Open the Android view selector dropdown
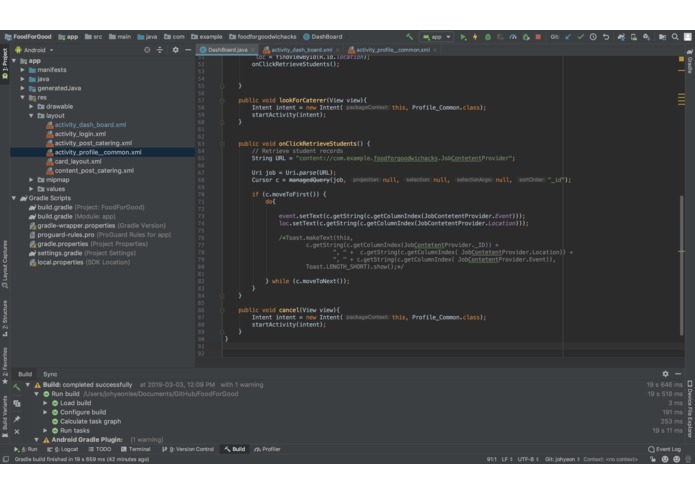 pyautogui.click(x=35, y=50)
